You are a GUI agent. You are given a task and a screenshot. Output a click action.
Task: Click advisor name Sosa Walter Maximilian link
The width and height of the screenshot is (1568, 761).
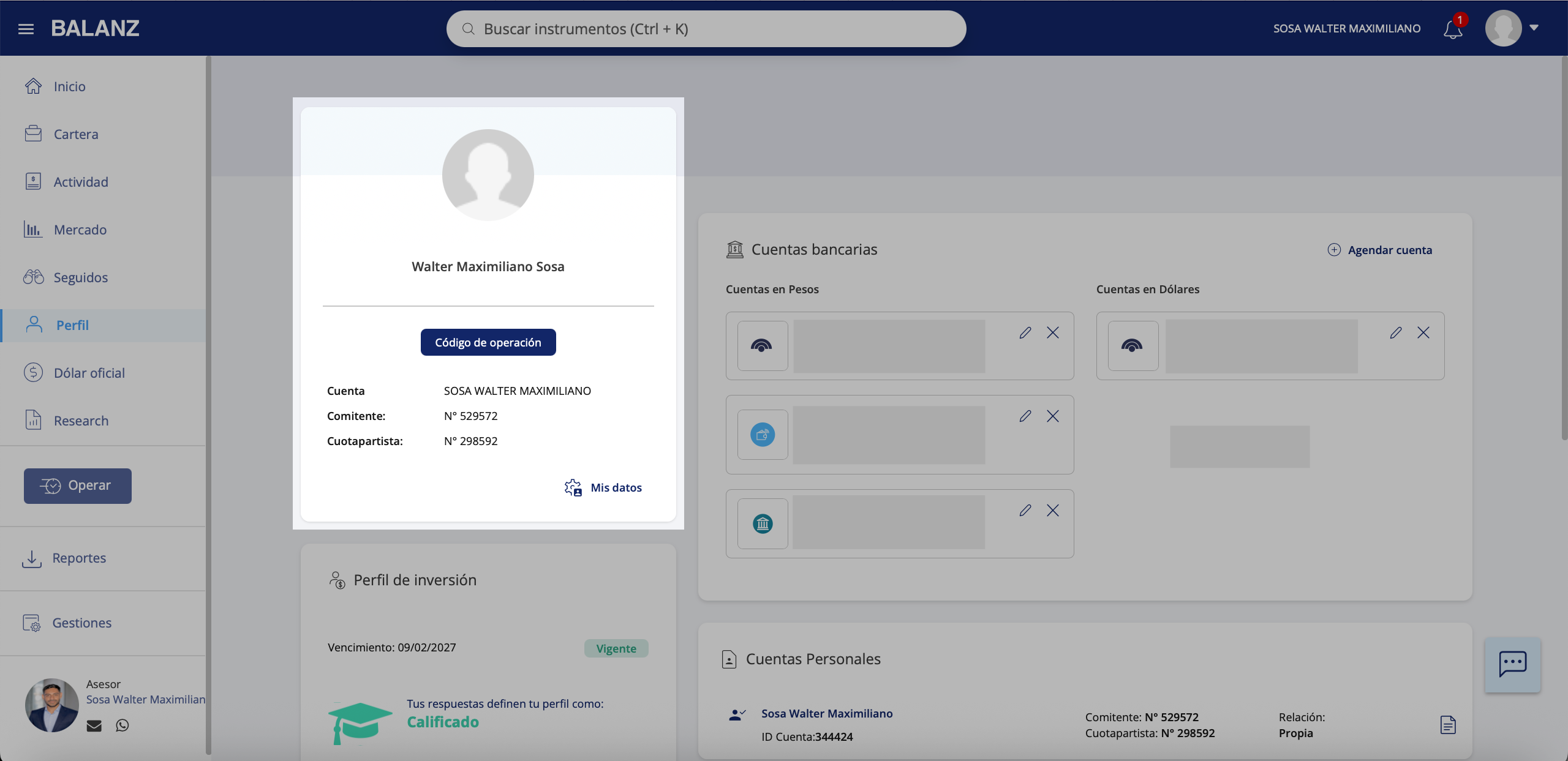pos(146,699)
